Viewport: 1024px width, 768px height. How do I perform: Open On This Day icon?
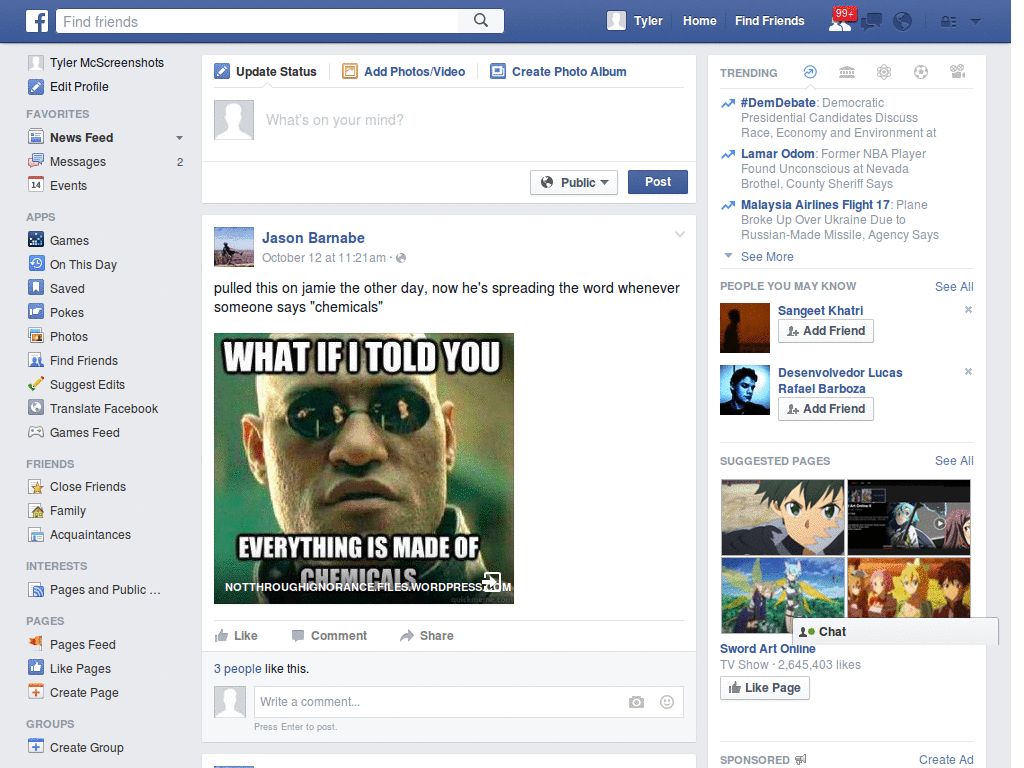point(36,264)
